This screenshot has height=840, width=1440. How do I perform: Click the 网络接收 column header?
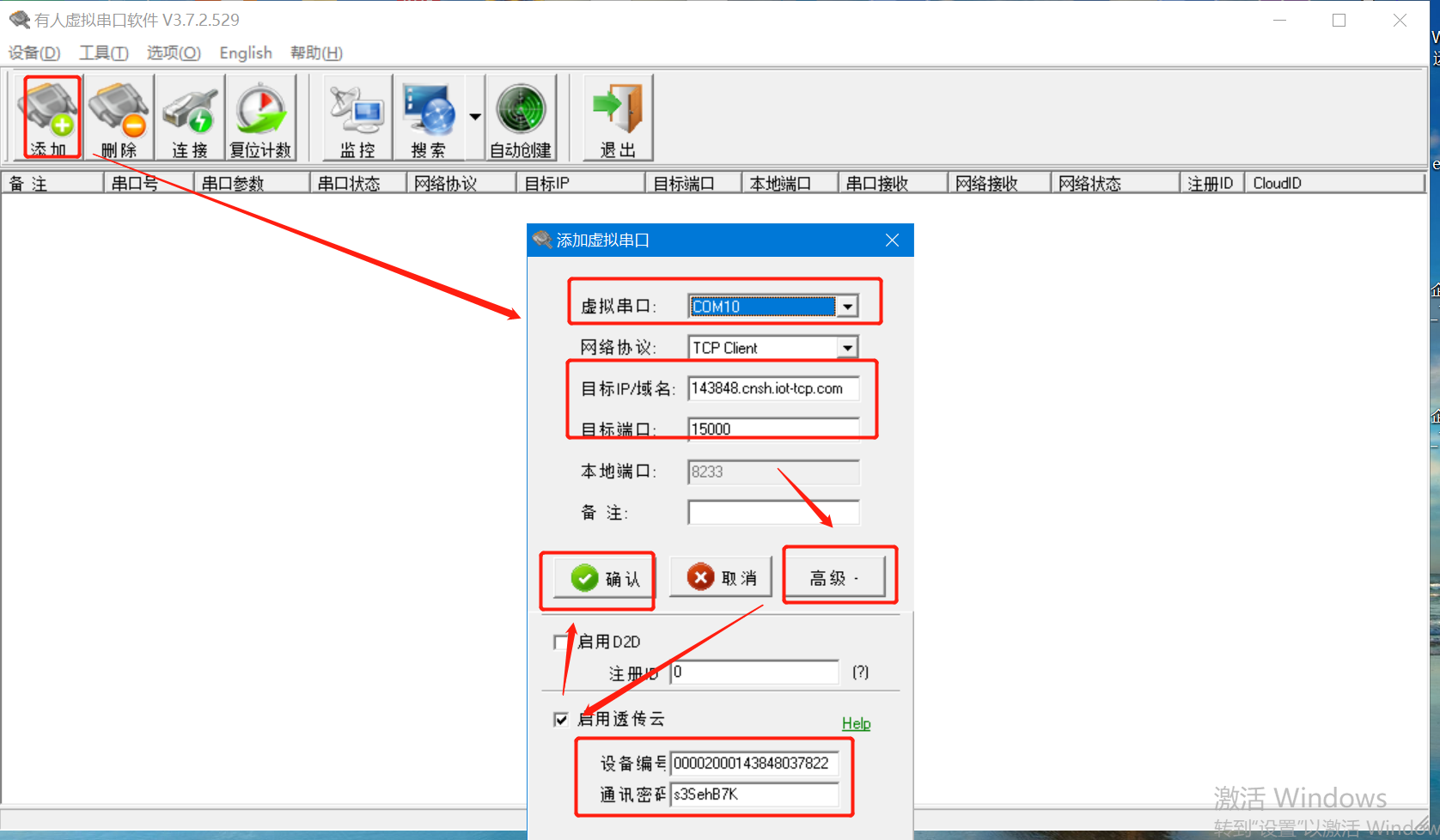[x=999, y=183]
